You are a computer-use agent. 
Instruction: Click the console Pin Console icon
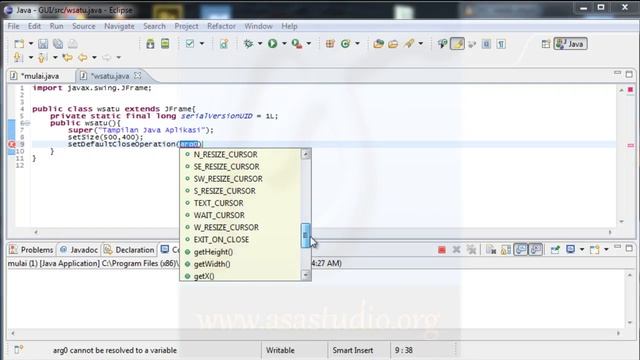point(555,249)
